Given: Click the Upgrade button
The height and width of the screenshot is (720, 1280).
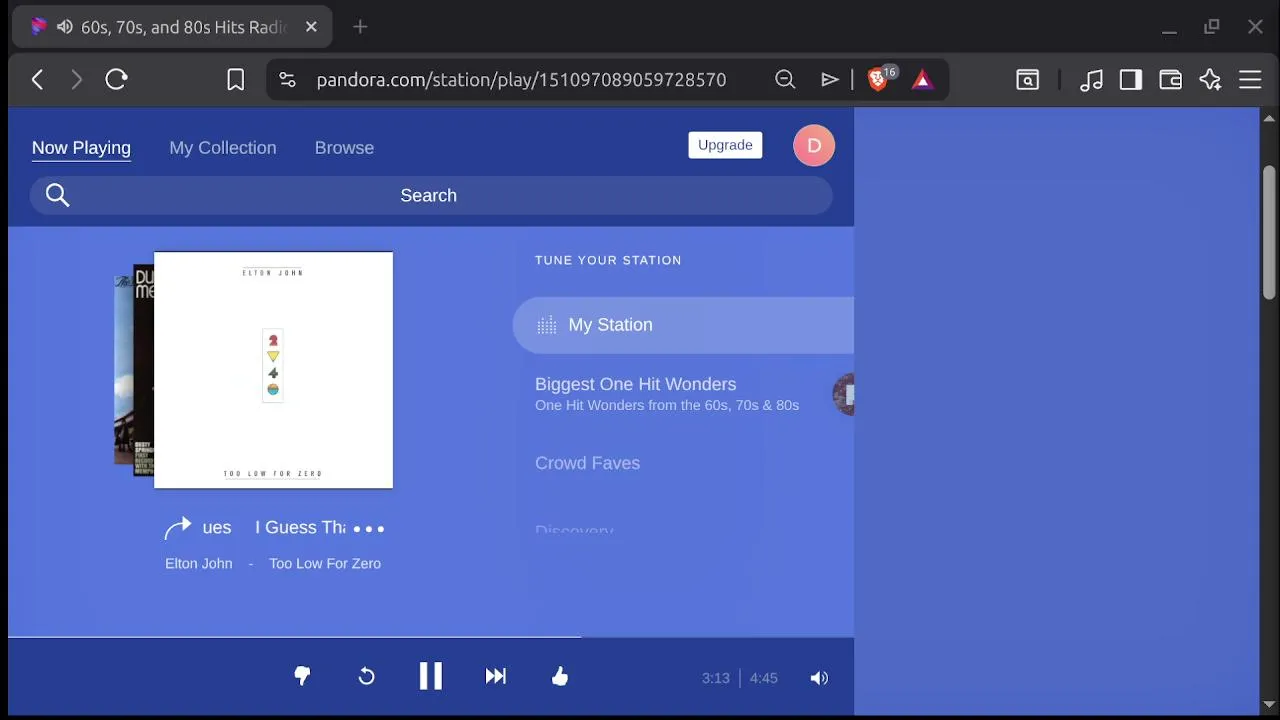Looking at the screenshot, I should coord(725,145).
